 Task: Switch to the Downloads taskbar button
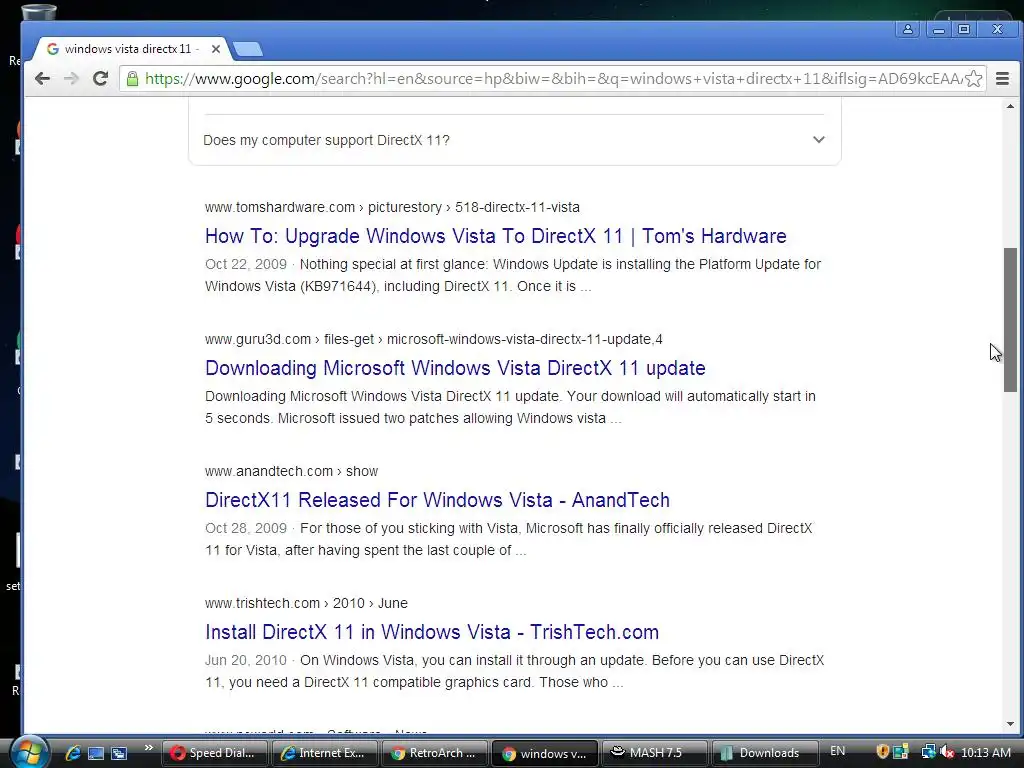765,753
